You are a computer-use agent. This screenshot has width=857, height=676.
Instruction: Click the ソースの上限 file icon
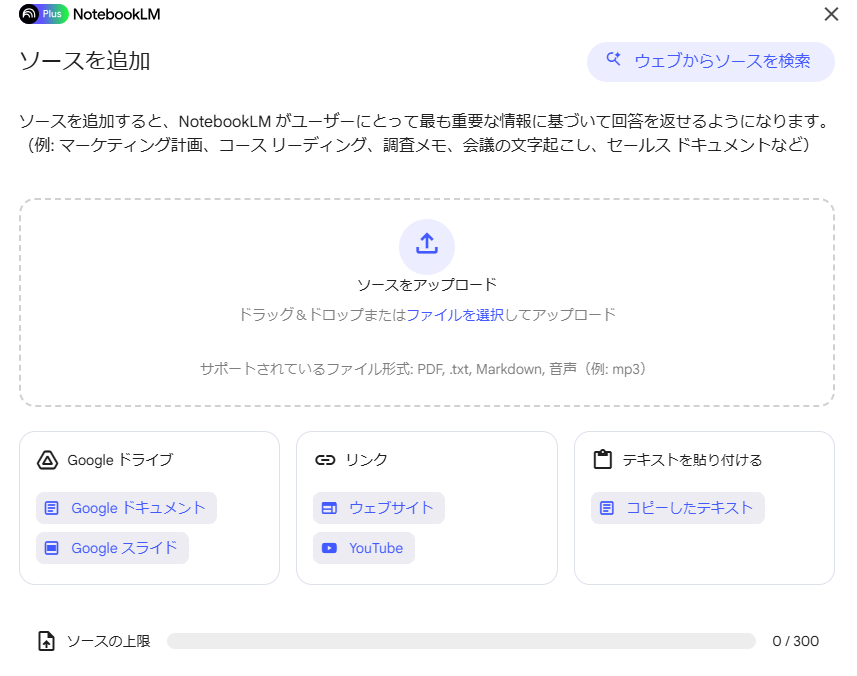pos(46,641)
